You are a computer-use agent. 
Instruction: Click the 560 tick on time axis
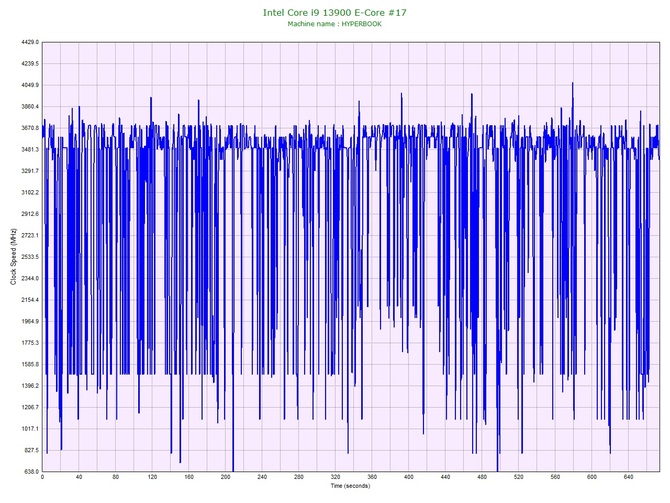[x=555, y=477]
